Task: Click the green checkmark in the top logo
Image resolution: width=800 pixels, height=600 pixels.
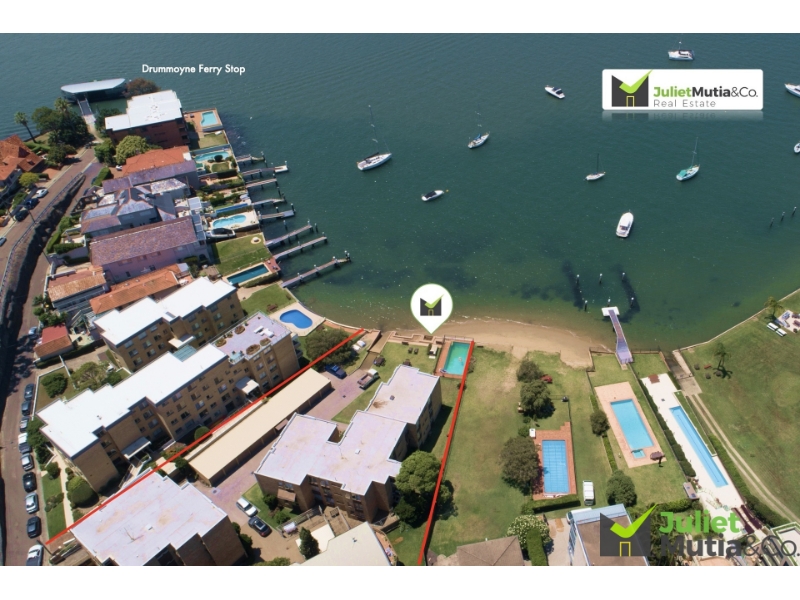Action: tap(635, 82)
